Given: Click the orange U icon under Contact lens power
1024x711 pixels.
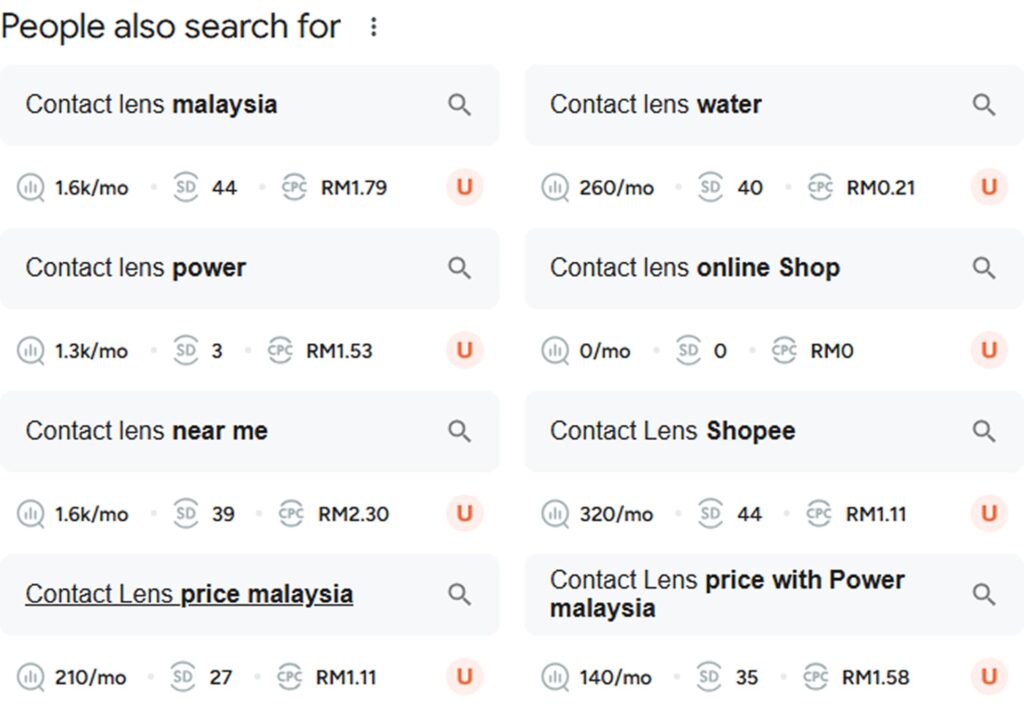Looking at the screenshot, I should tap(464, 350).
